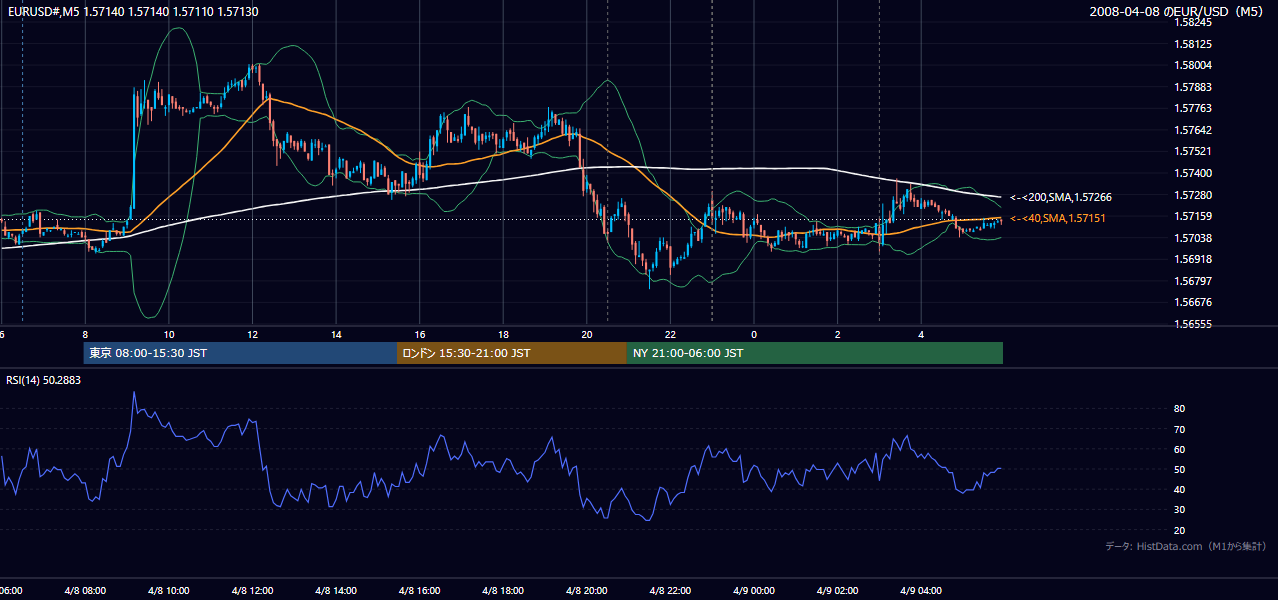Click the bottom date label 4/8 14:00
This screenshot has width=1278, height=600.
[335, 590]
